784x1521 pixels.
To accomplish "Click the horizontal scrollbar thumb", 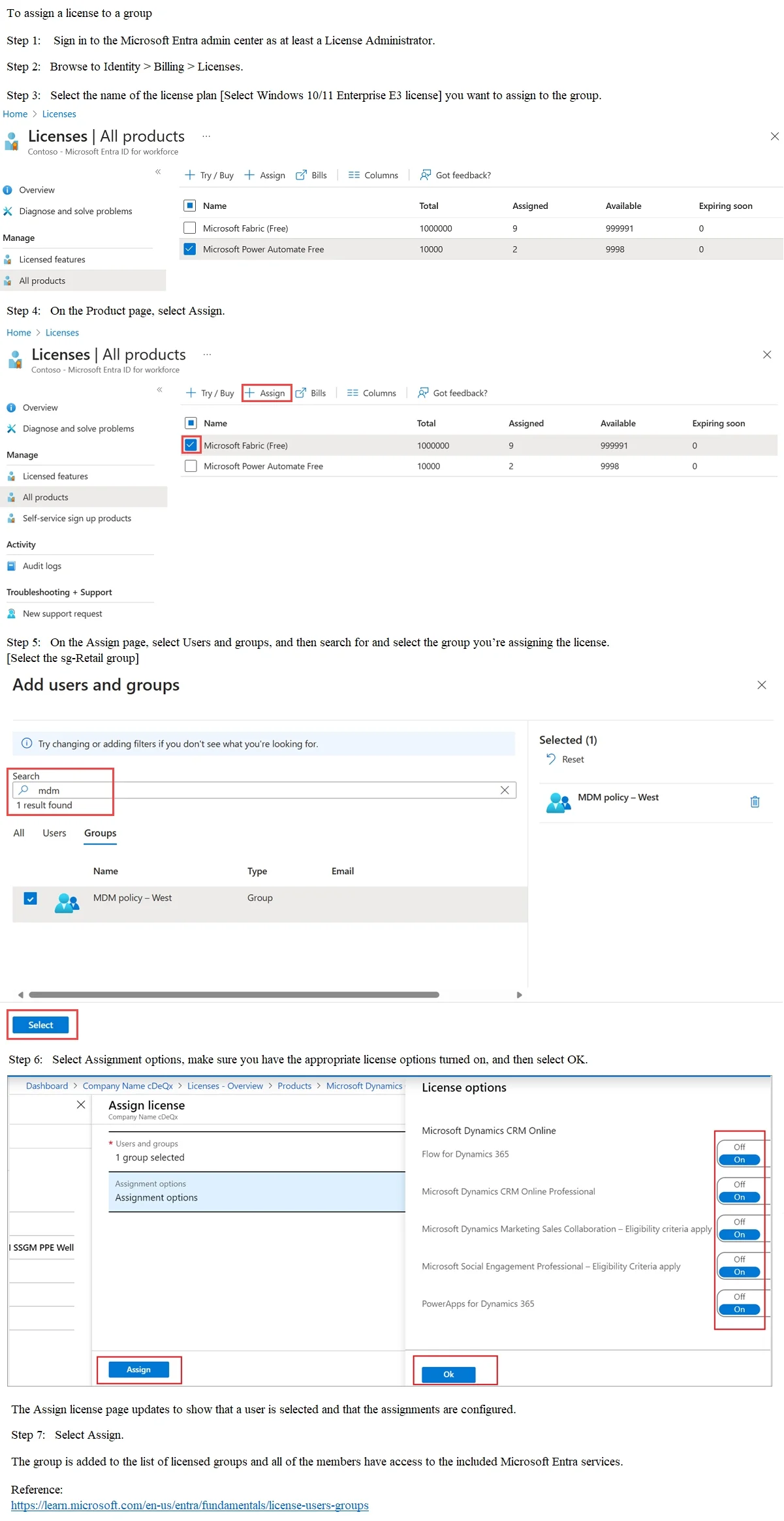I will point(234,995).
